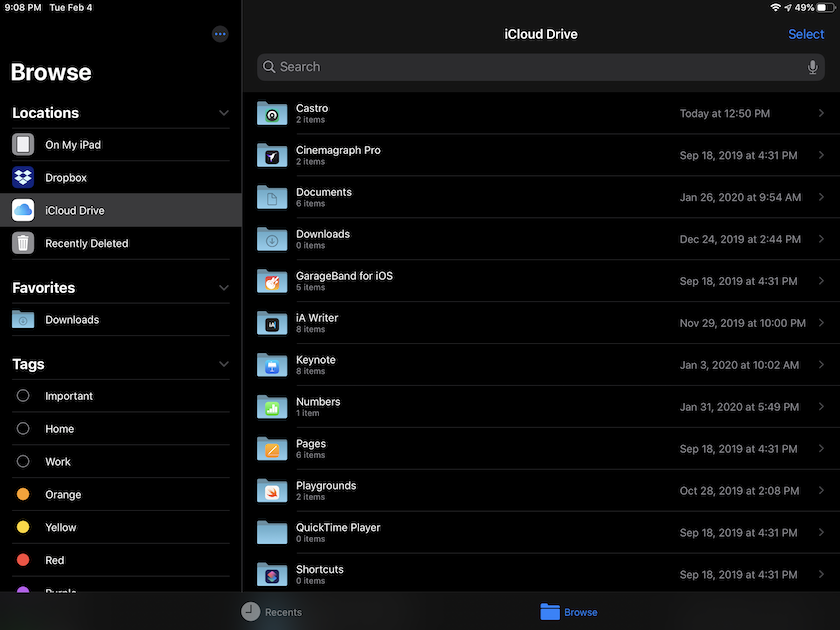Select the Work tag circle
The width and height of the screenshot is (840, 630).
point(23,462)
